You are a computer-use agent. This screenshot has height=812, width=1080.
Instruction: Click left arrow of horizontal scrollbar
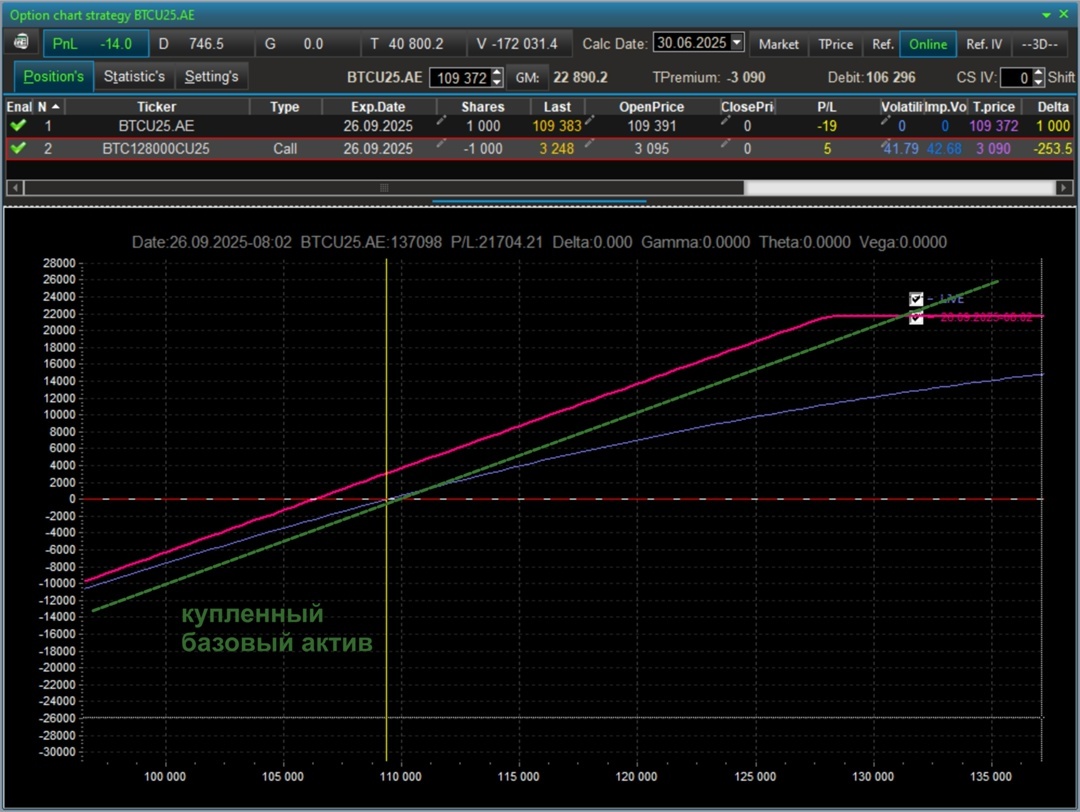click(x=15, y=187)
